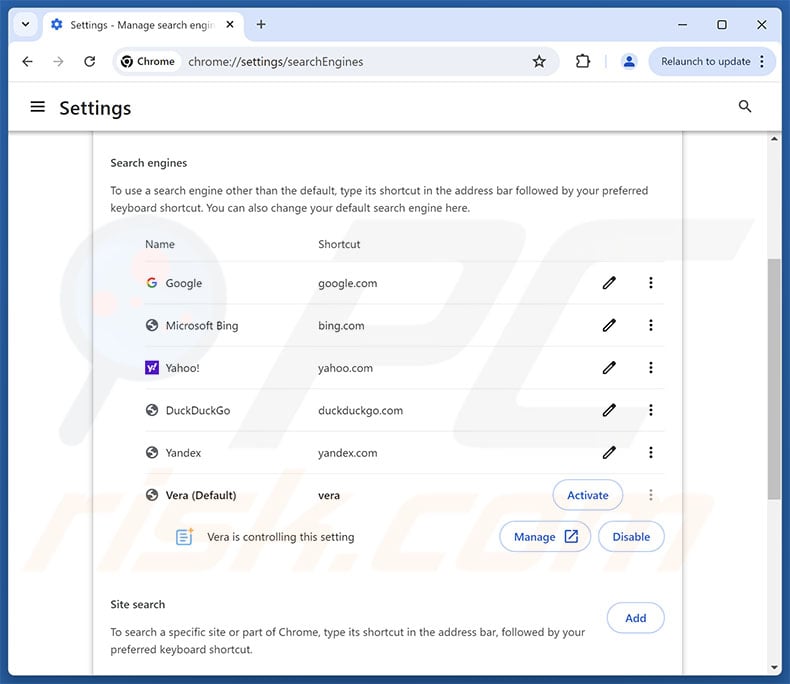The width and height of the screenshot is (790, 684).
Task: Open more actions for Yahoo!
Action: point(650,368)
